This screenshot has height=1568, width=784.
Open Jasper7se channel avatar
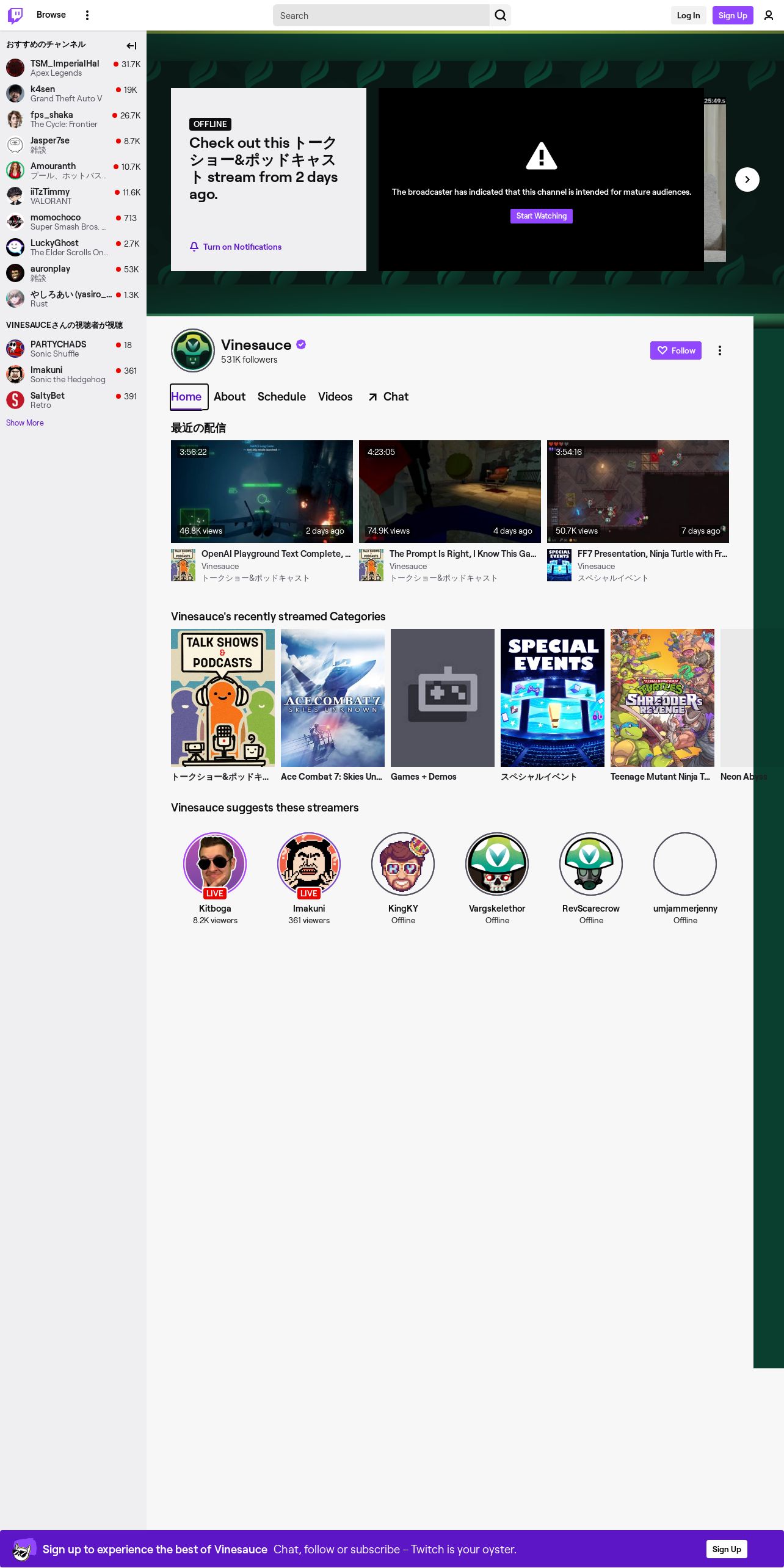click(15, 144)
